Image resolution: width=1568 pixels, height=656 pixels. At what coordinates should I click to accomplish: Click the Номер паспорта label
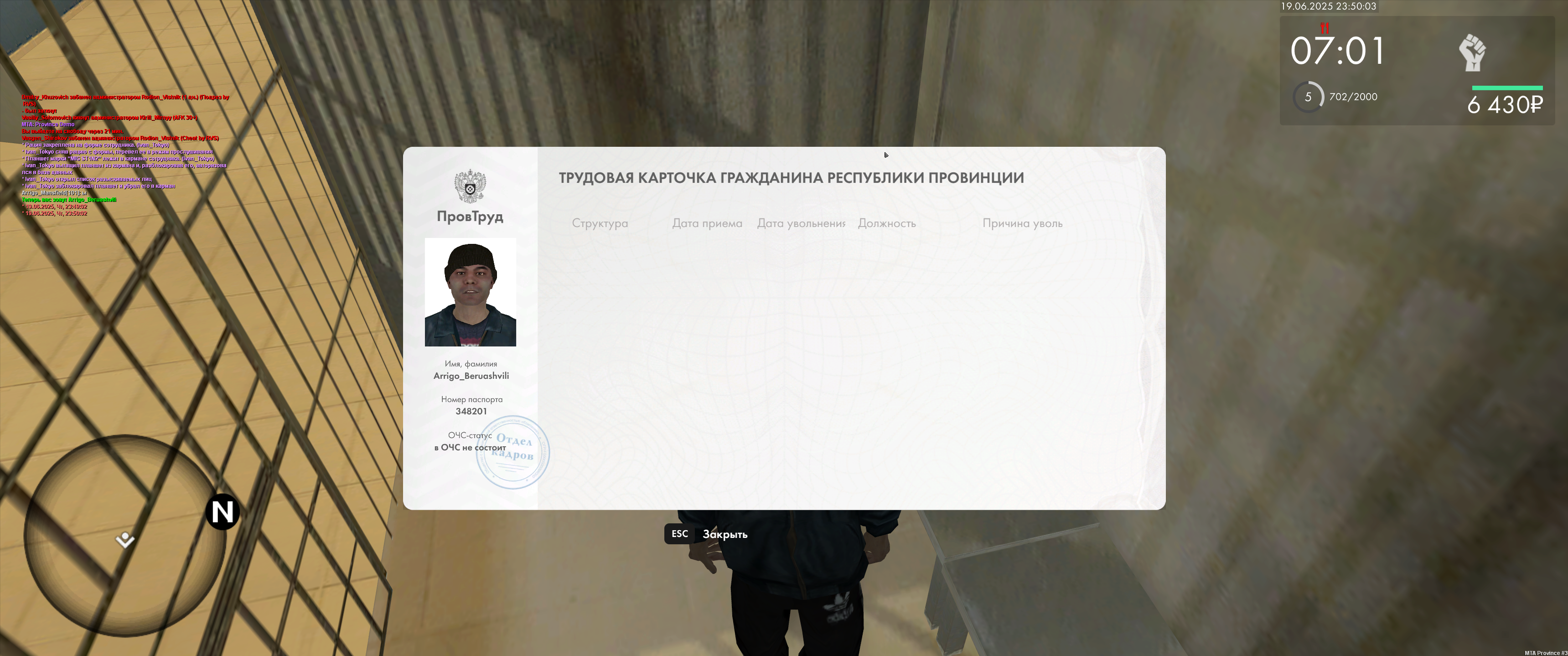click(472, 399)
